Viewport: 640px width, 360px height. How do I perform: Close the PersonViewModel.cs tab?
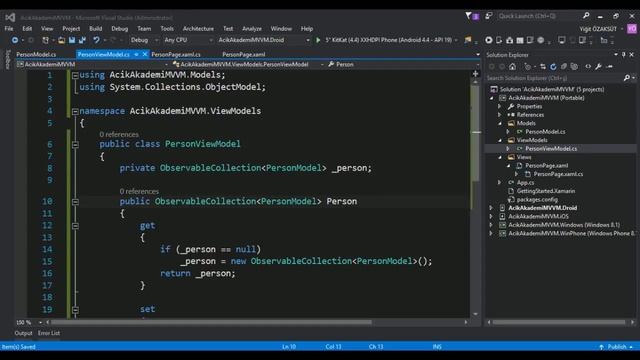[145, 54]
